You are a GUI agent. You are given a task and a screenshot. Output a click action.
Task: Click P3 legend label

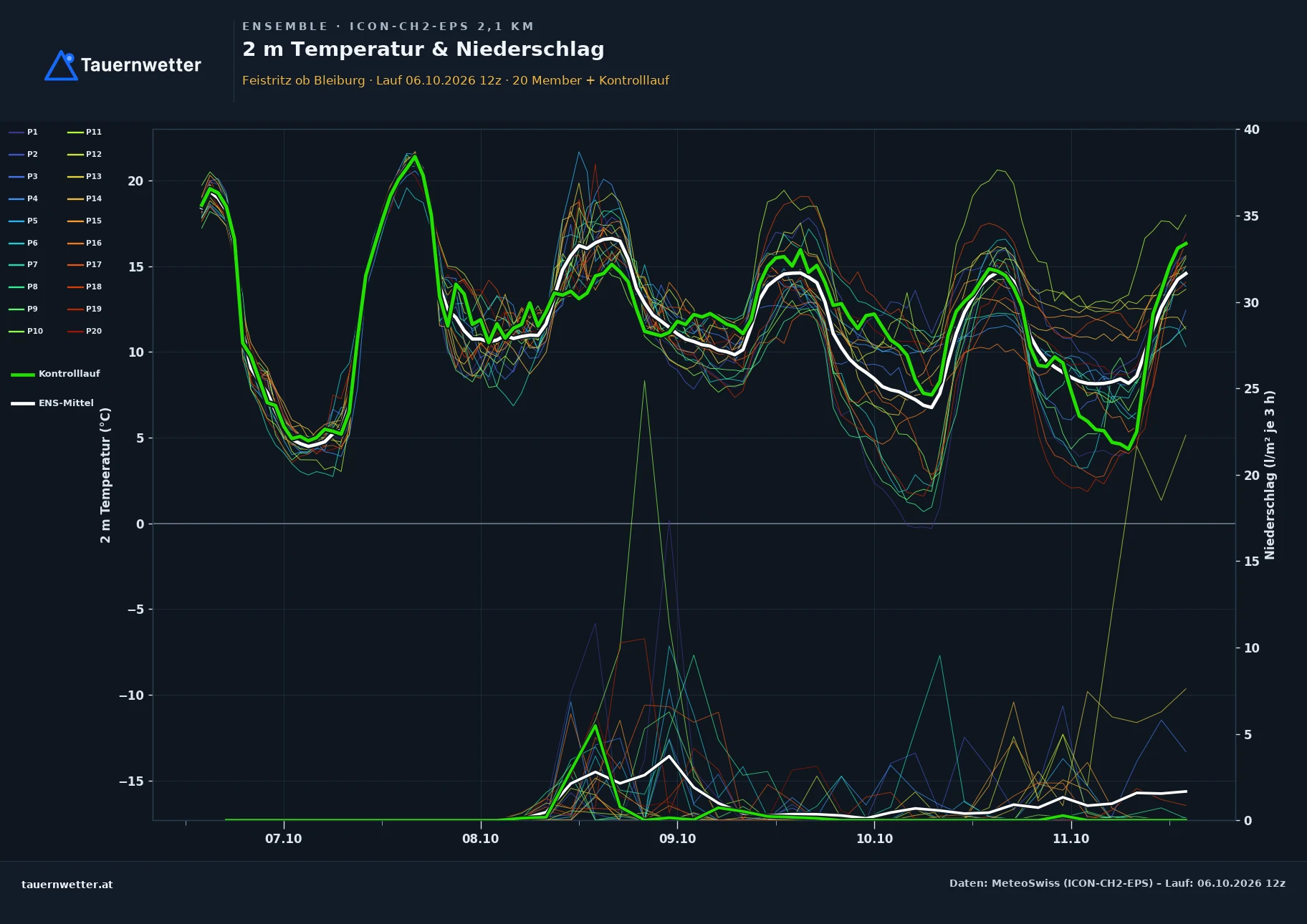[x=32, y=176]
